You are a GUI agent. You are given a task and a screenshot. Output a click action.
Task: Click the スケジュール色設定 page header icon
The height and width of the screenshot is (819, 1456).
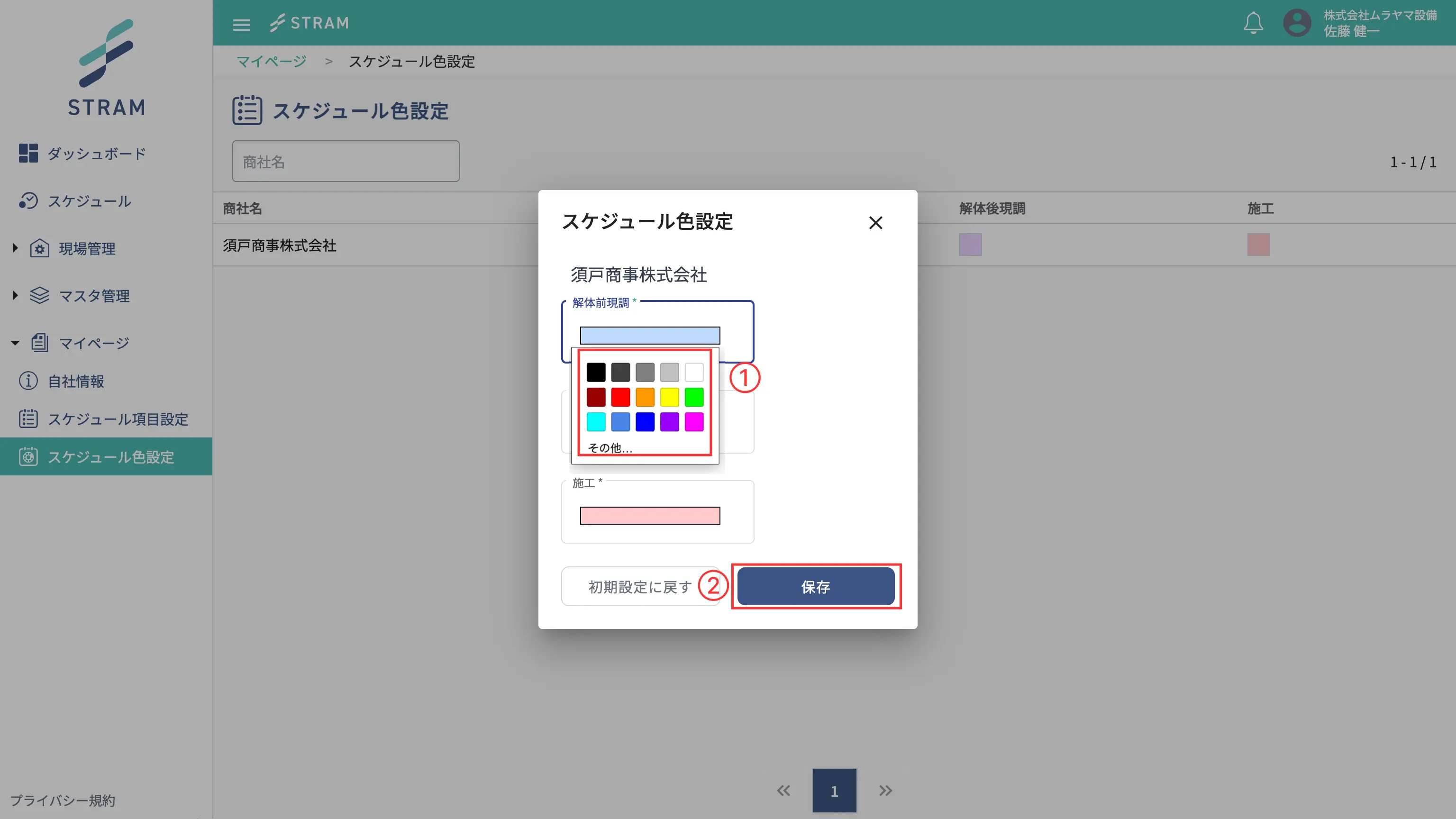click(x=247, y=110)
